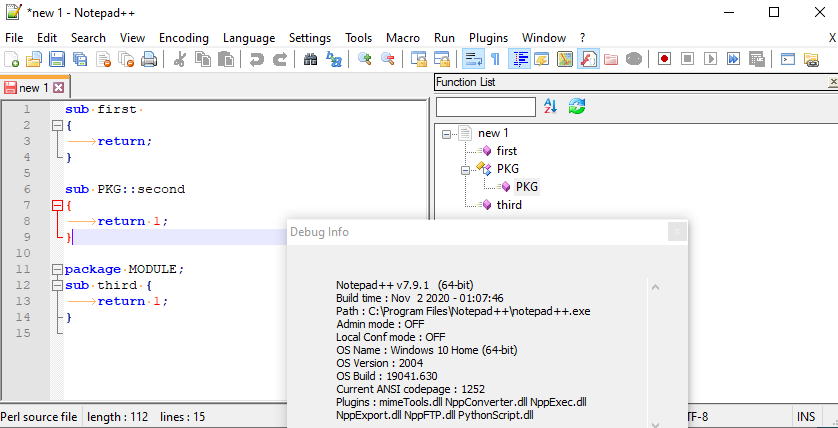Toggle Word Wrap in the toolbar
The height and width of the screenshot is (428, 838).
point(473,59)
